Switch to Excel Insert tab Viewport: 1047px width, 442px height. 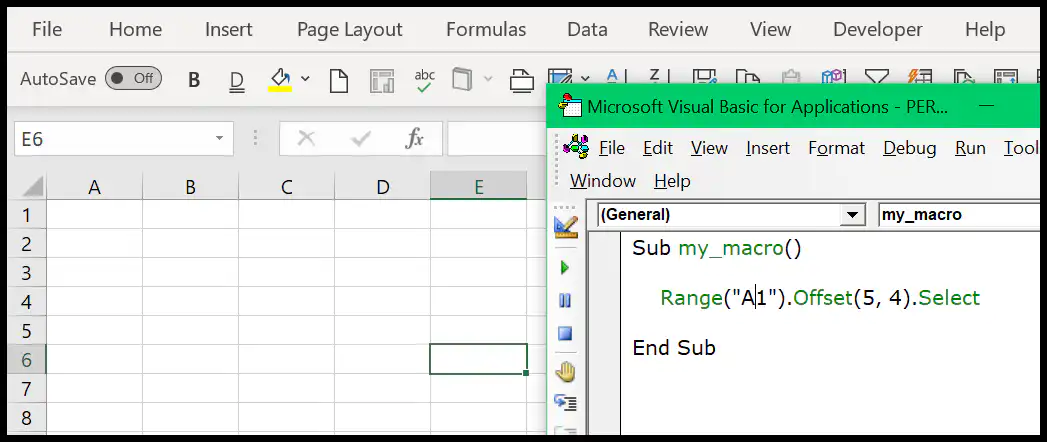(228, 29)
